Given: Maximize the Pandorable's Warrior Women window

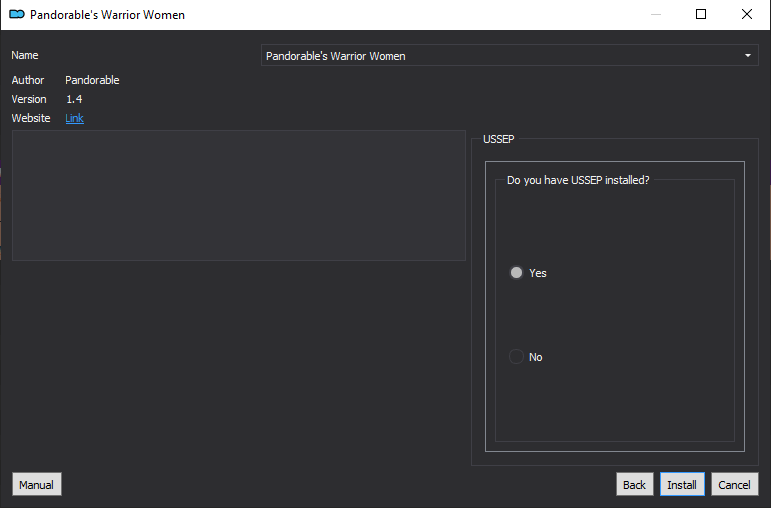Looking at the screenshot, I should click(x=701, y=14).
